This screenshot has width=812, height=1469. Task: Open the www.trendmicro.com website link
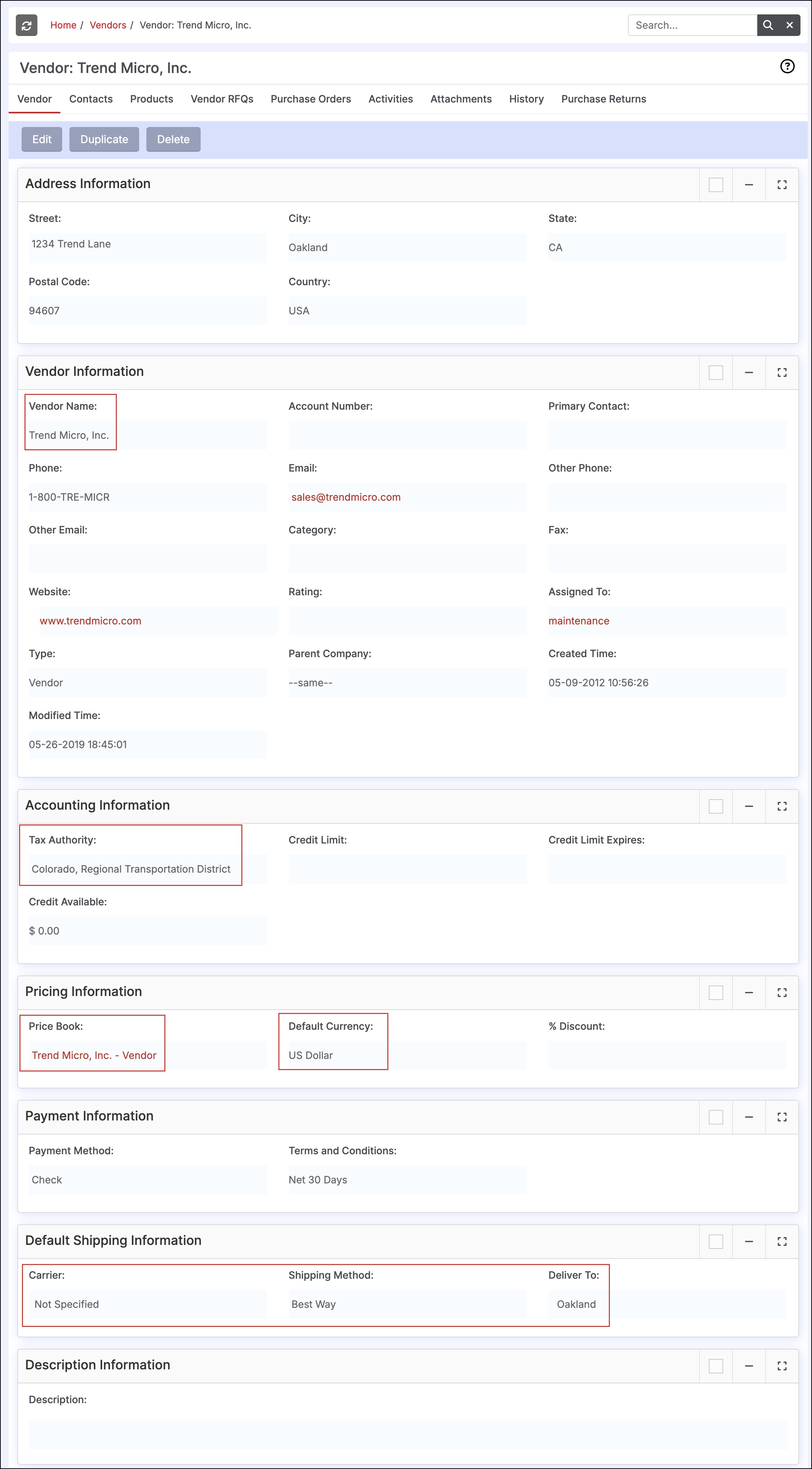click(91, 621)
